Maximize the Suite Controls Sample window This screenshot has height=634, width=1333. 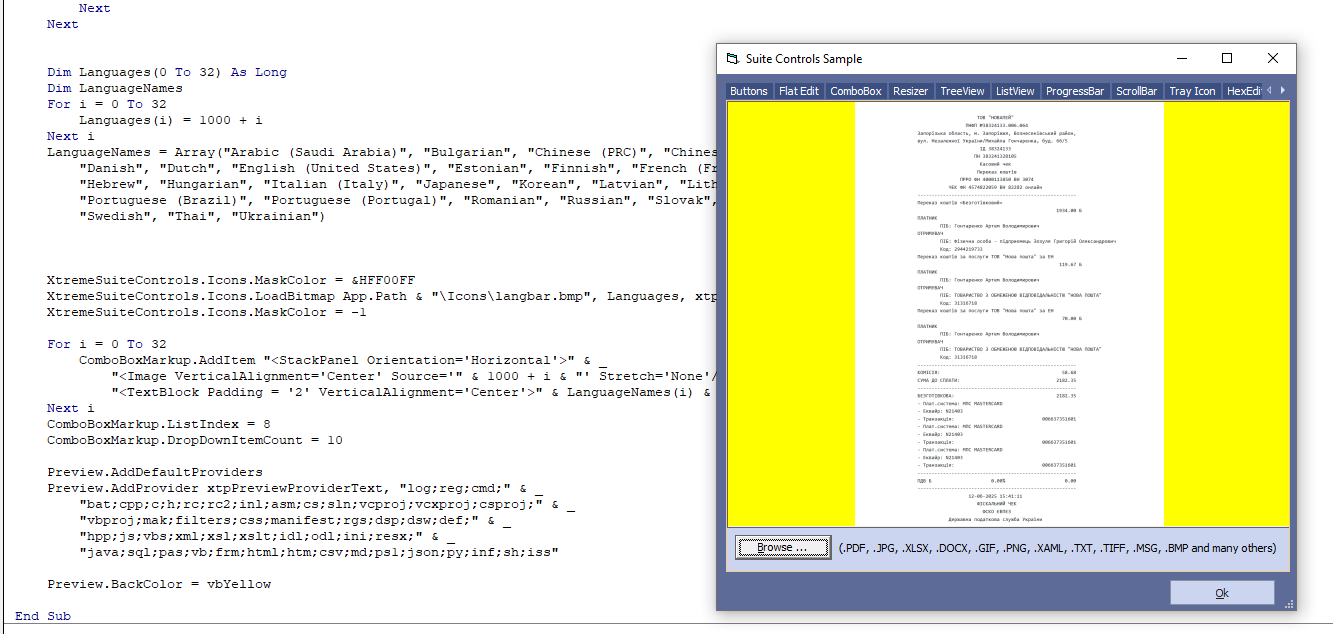click(x=1227, y=59)
